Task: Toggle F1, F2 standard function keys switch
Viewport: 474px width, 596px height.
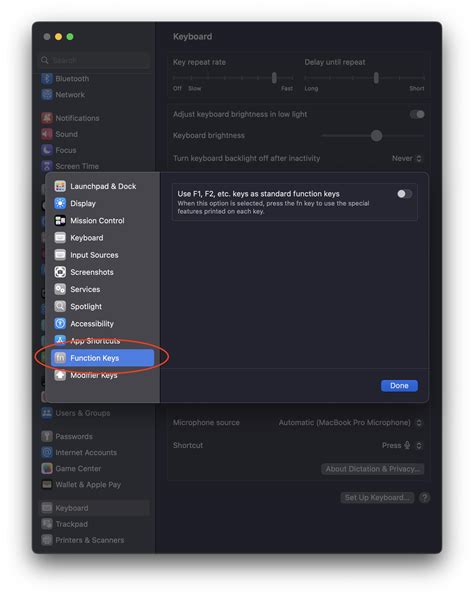Action: [404, 194]
